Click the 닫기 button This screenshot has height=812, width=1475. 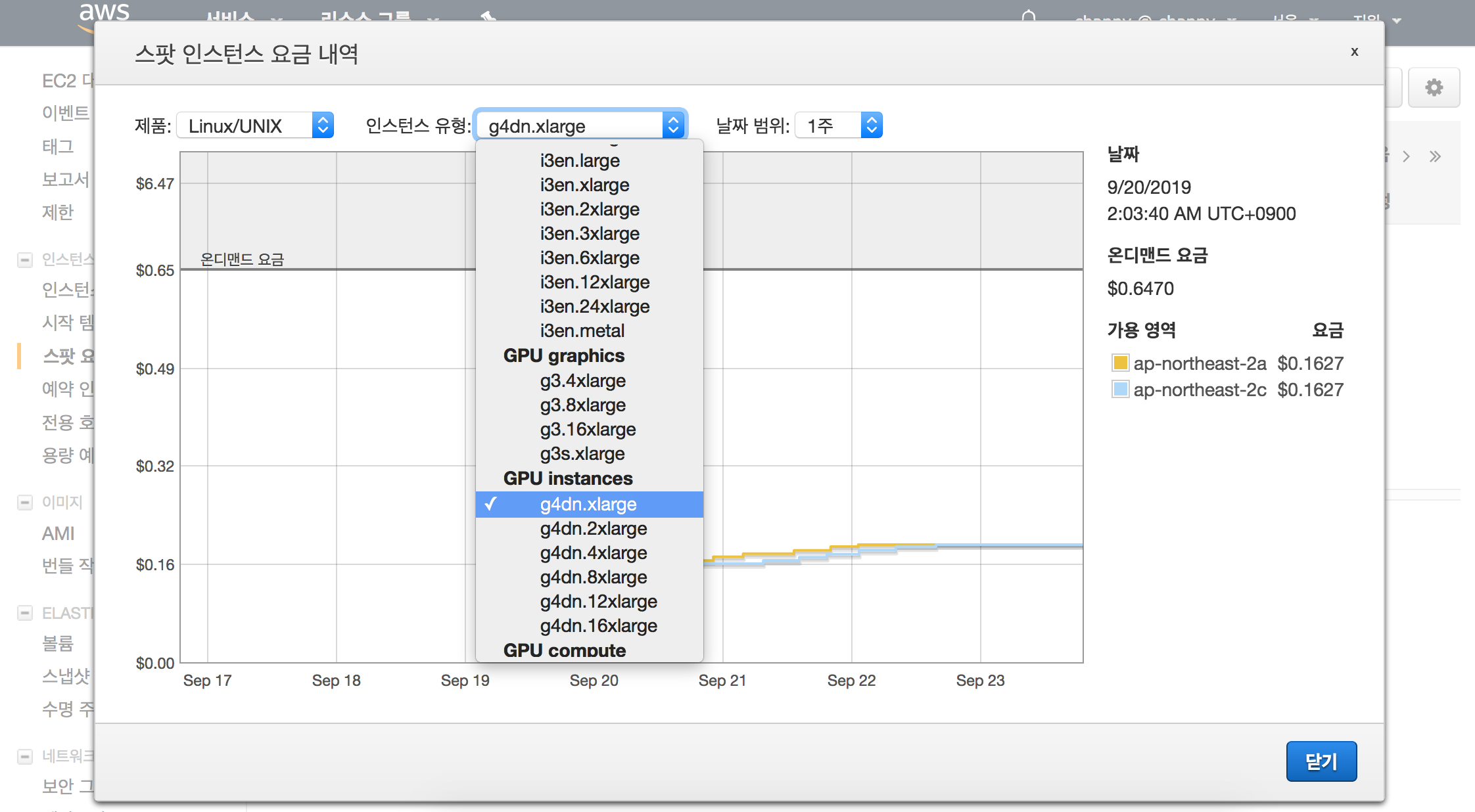point(1321,761)
